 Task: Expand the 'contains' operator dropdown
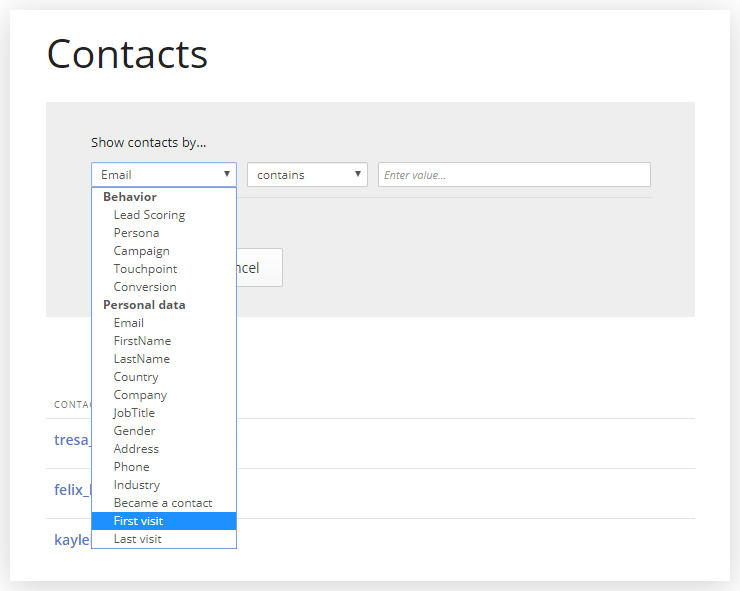(307, 175)
